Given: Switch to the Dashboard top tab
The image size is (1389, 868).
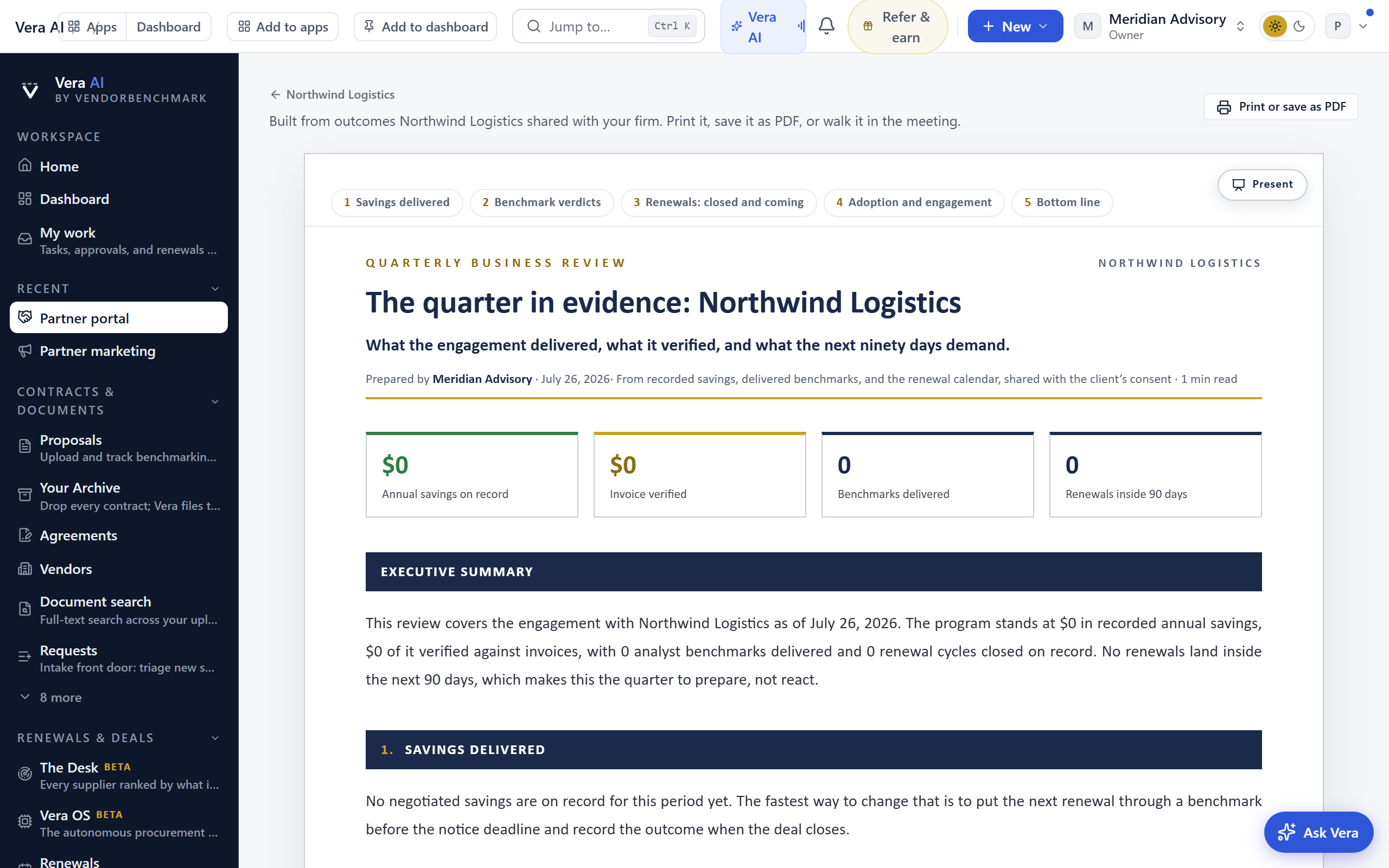Looking at the screenshot, I should (x=169, y=27).
